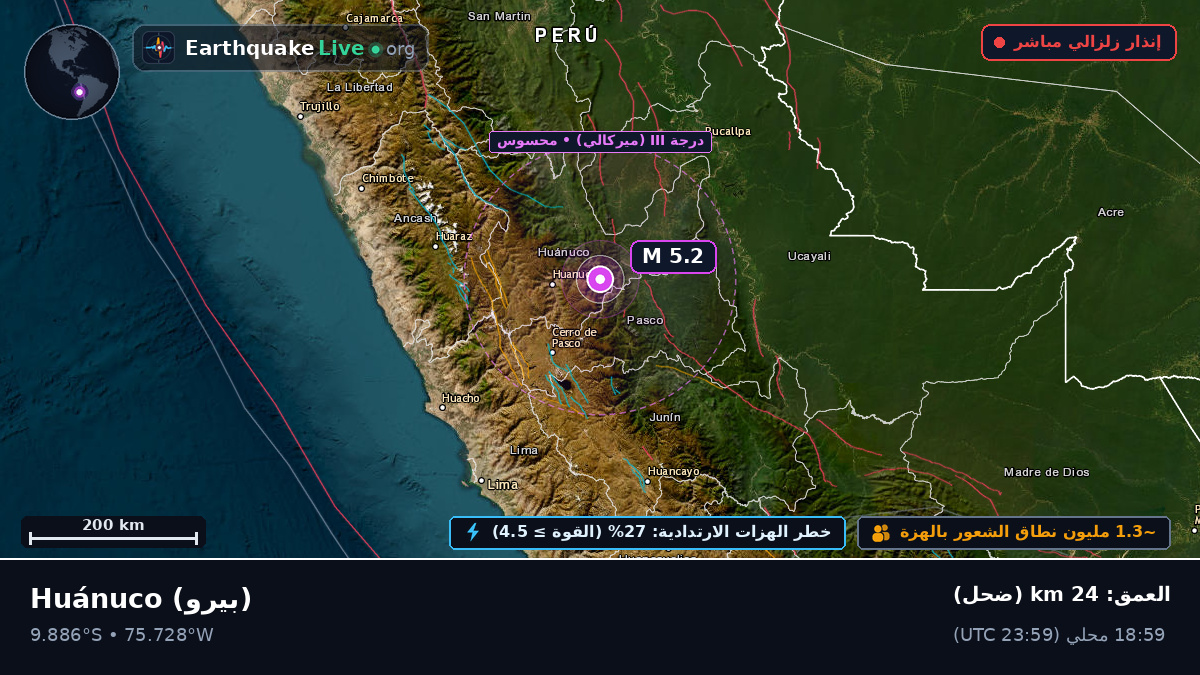Open the EarthquakeLive.org site title

(299, 48)
